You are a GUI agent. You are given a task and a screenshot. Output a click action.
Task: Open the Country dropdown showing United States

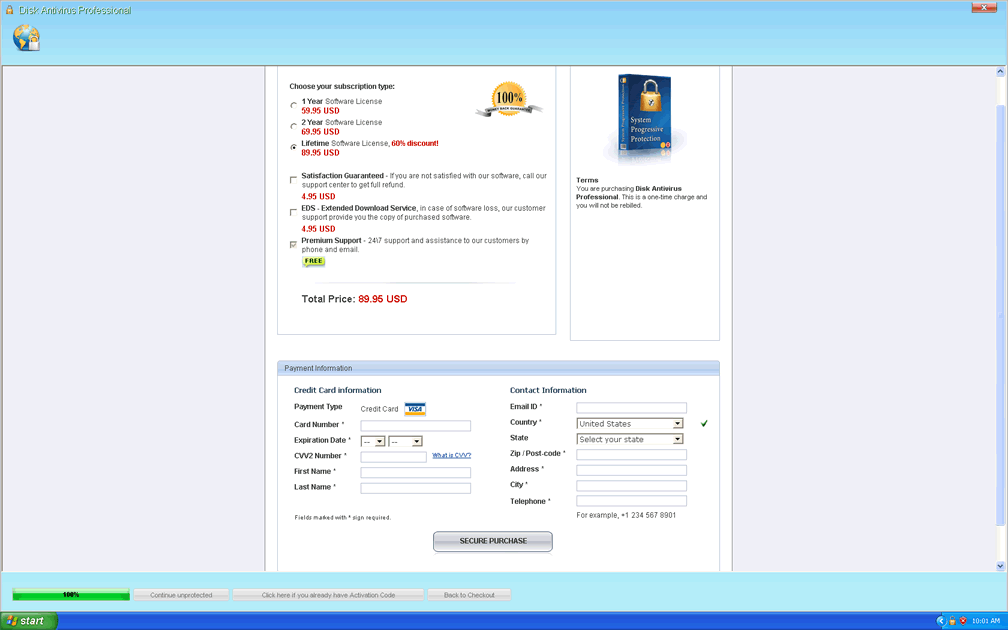630,424
